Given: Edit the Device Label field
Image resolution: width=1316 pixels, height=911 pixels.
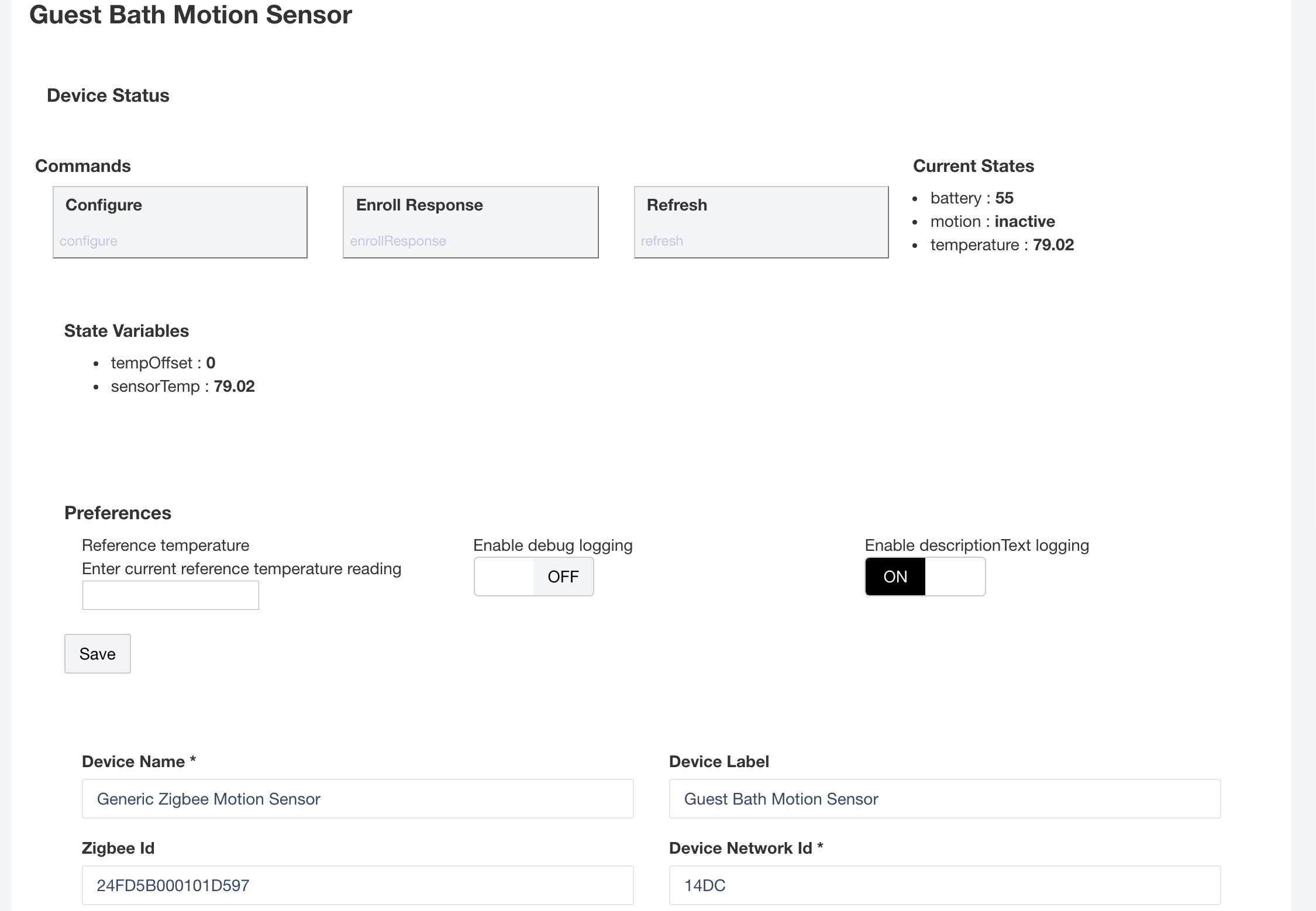Looking at the screenshot, I should click(x=945, y=799).
